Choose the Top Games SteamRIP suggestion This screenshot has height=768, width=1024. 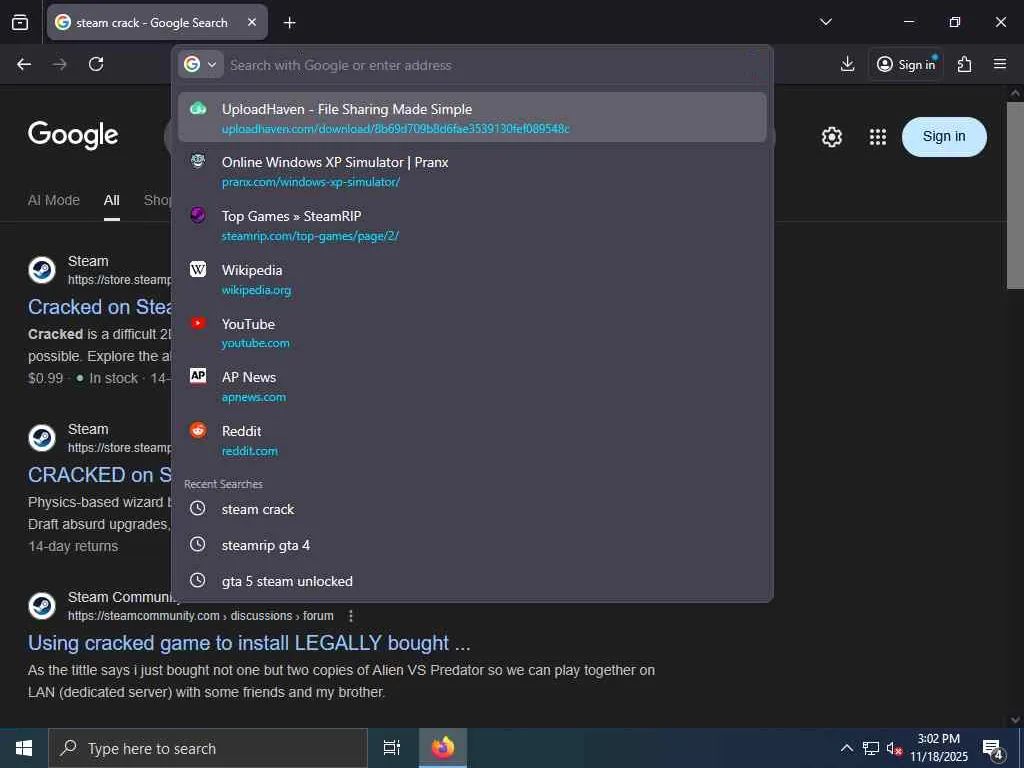tap(472, 225)
